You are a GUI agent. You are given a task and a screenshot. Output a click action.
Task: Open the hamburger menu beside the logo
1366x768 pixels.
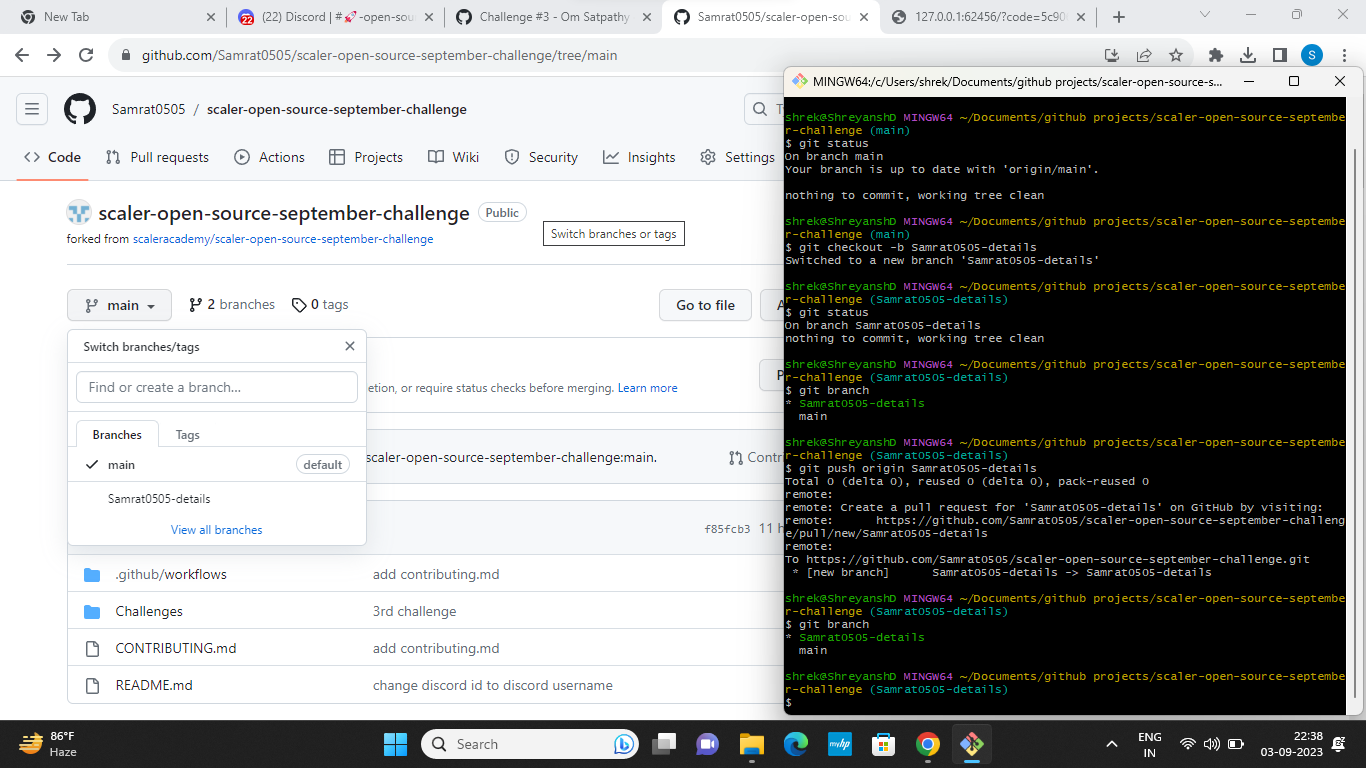point(32,109)
